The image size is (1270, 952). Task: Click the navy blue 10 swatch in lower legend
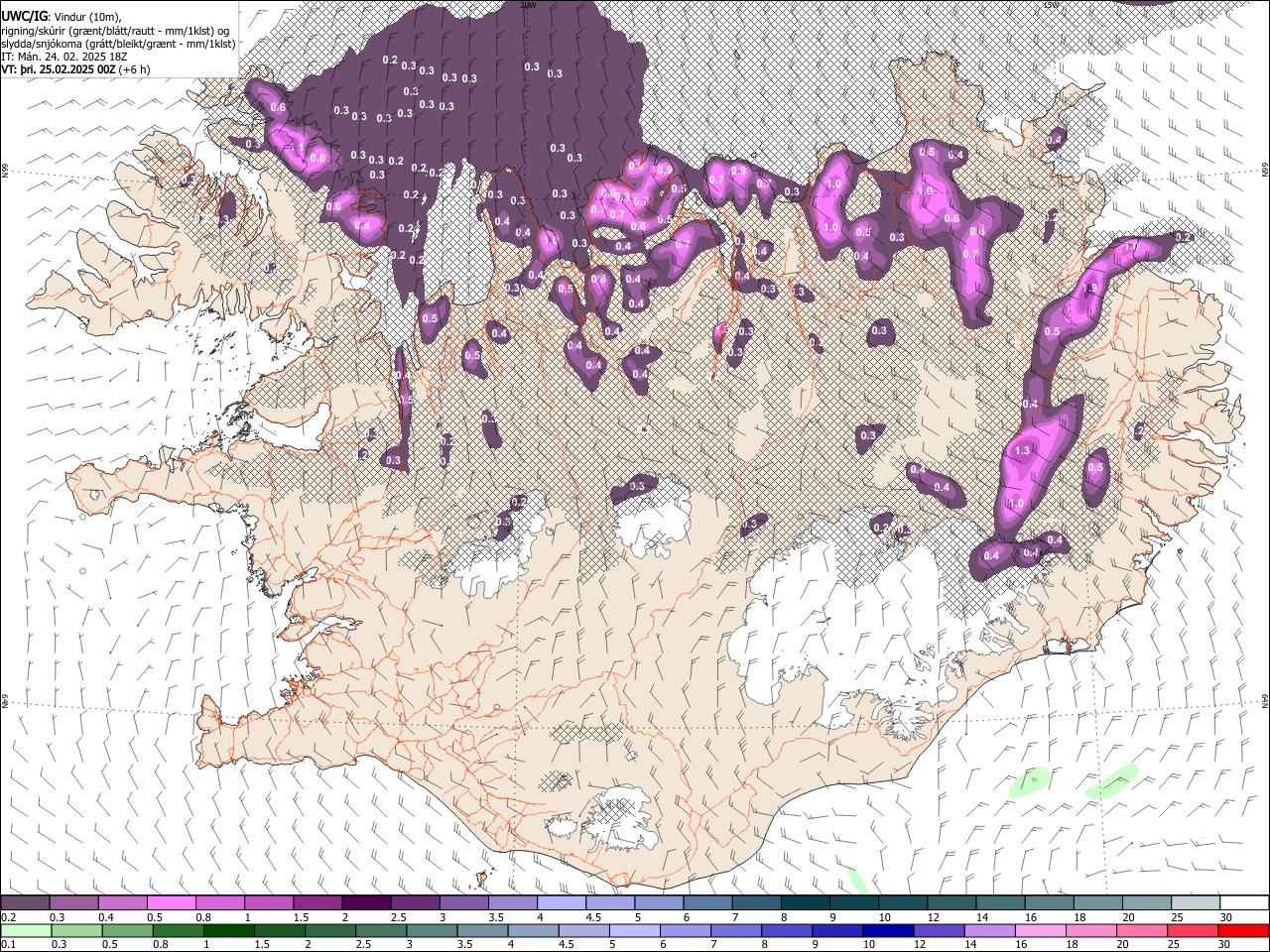click(x=887, y=930)
